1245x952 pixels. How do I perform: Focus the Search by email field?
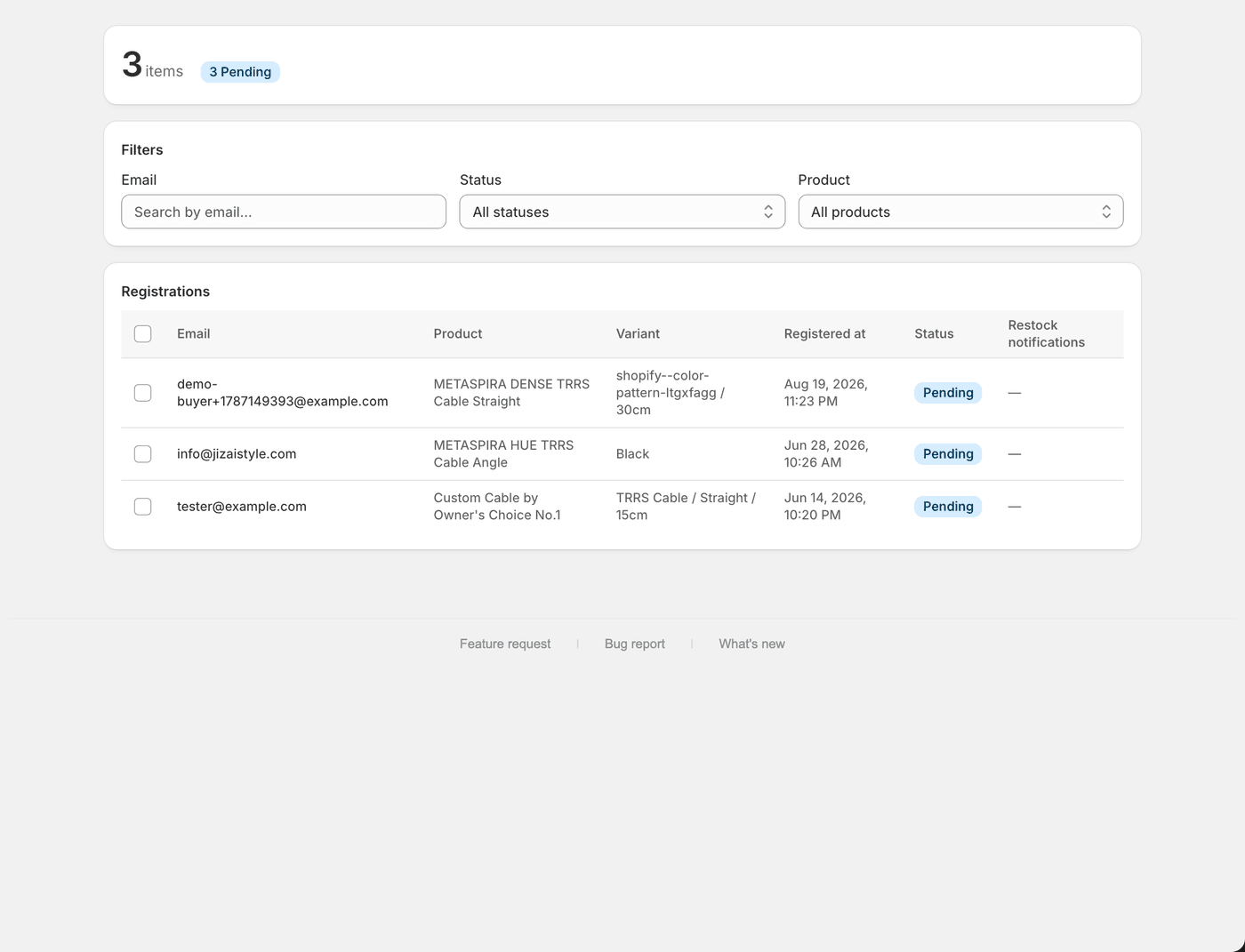pos(284,212)
